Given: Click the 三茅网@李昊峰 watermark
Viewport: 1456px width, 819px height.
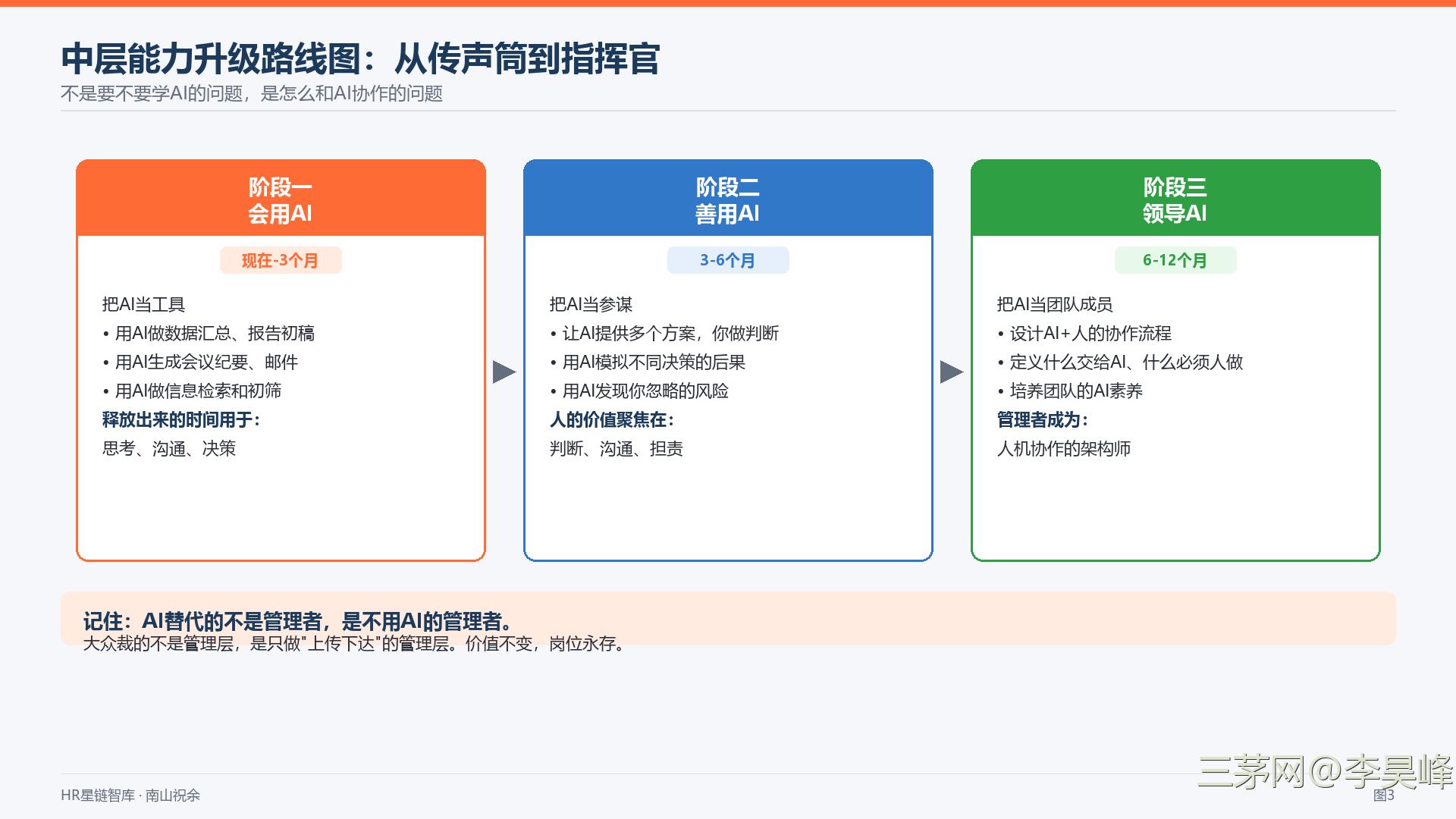Looking at the screenshot, I should pyautogui.click(x=1325, y=771).
